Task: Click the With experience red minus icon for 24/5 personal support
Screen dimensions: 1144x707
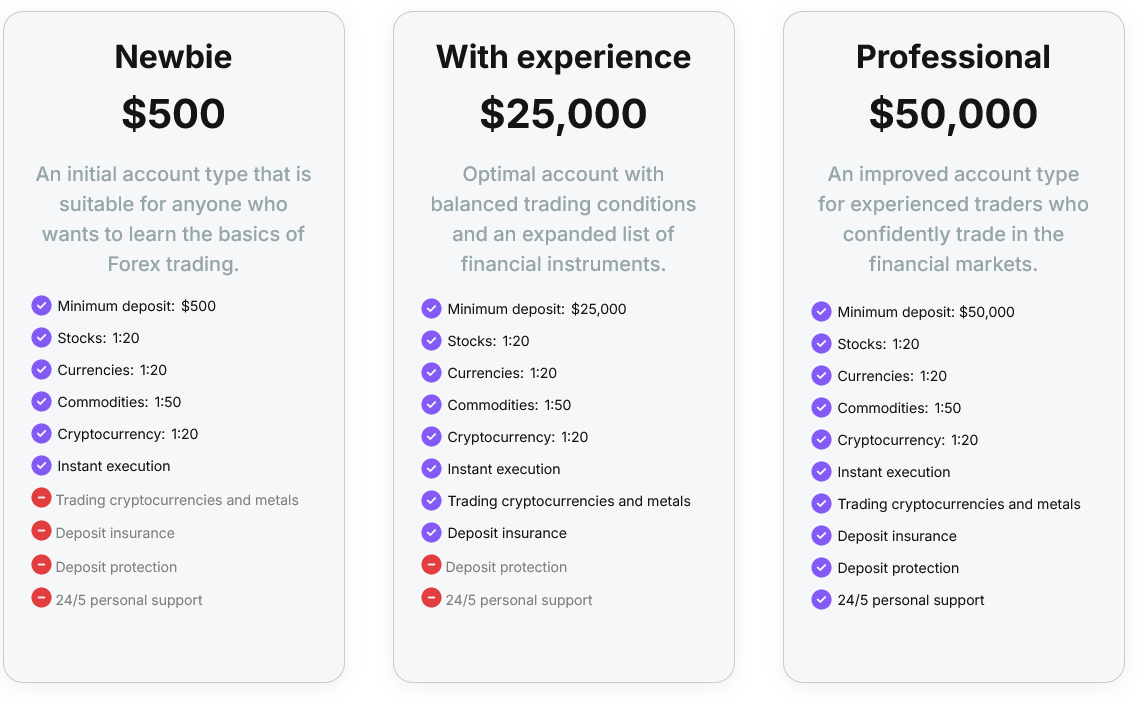Action: [x=431, y=598]
